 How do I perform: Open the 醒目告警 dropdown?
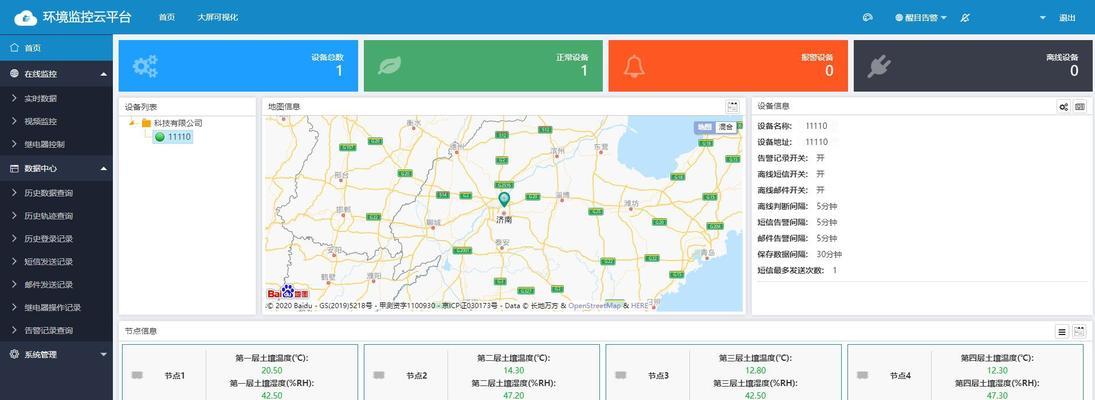tap(921, 18)
